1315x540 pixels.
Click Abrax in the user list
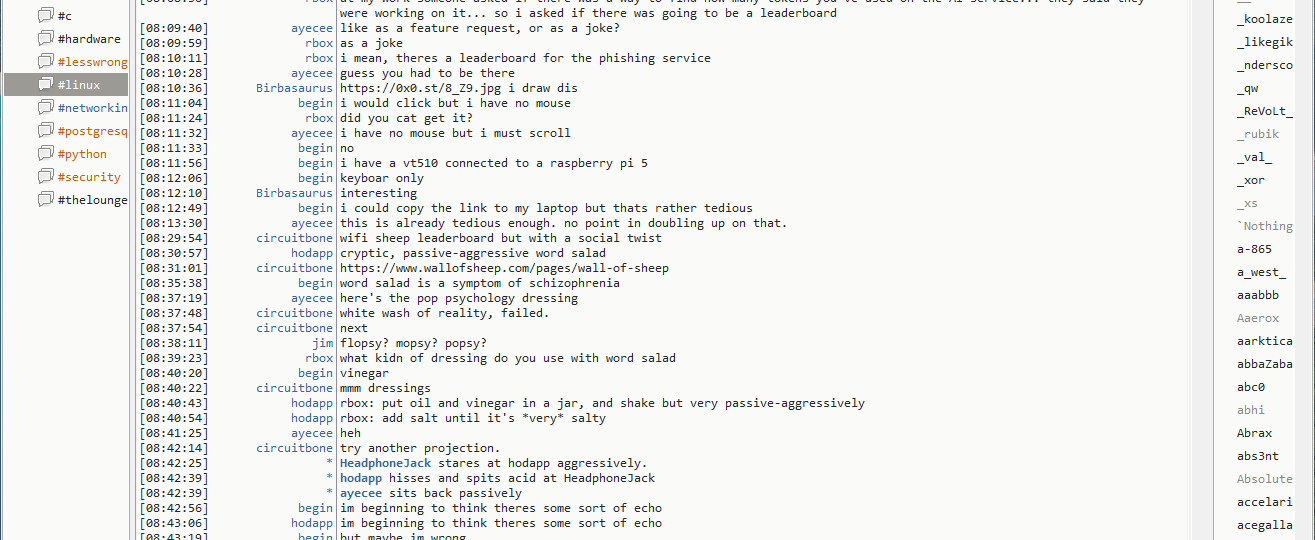(x=1254, y=433)
